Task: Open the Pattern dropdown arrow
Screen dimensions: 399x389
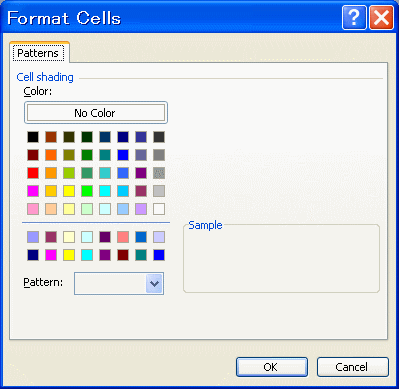Action: click(154, 284)
